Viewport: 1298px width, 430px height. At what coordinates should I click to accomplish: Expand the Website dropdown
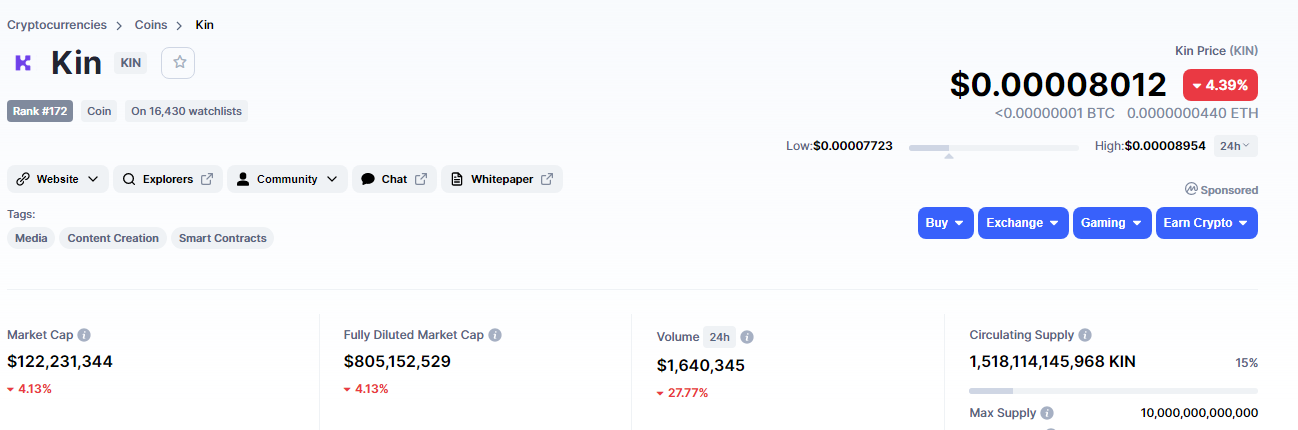tap(58, 179)
